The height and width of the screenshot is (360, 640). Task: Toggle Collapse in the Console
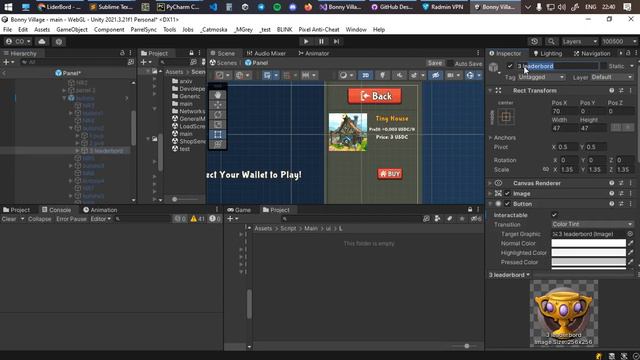coord(40,219)
